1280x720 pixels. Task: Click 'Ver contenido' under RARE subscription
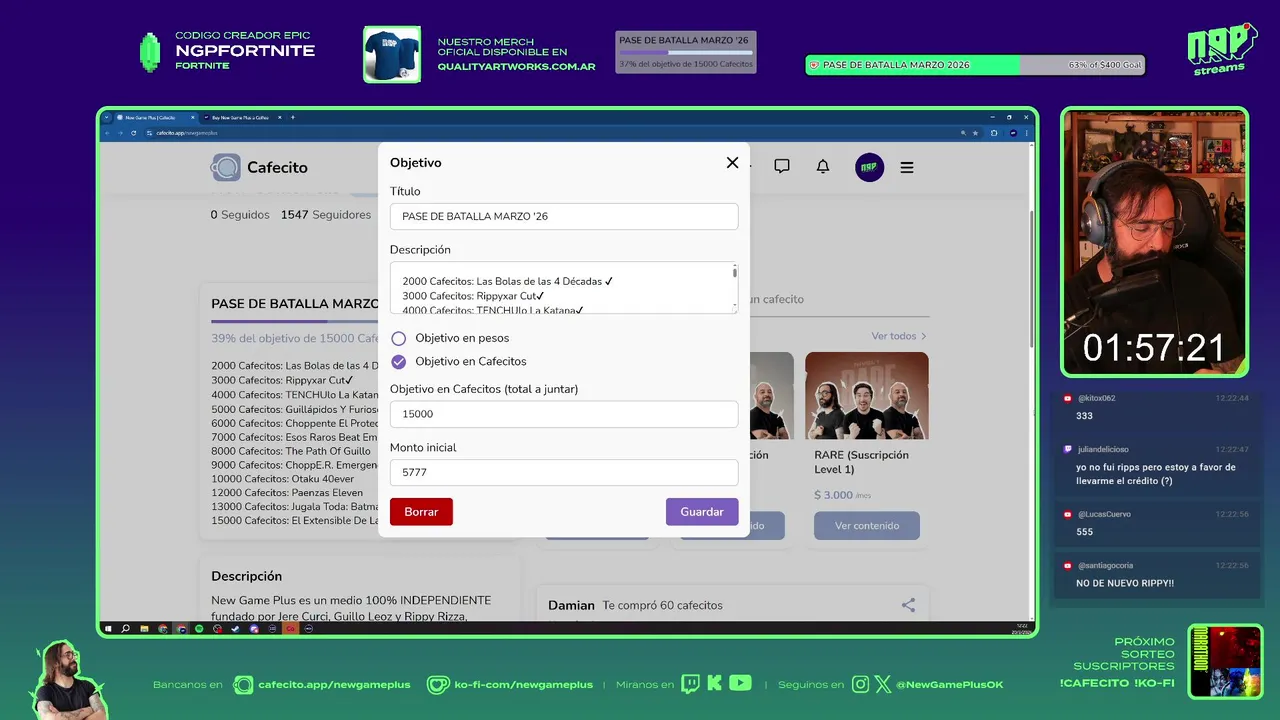coord(867,525)
